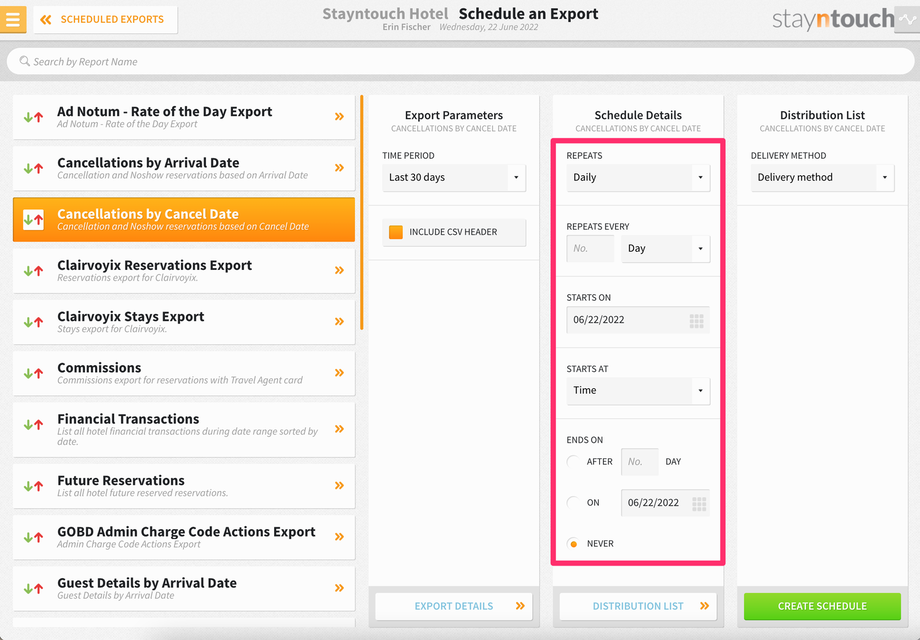Click the After number of days field
Image resolution: width=920 pixels, height=640 pixels.
[640, 462]
